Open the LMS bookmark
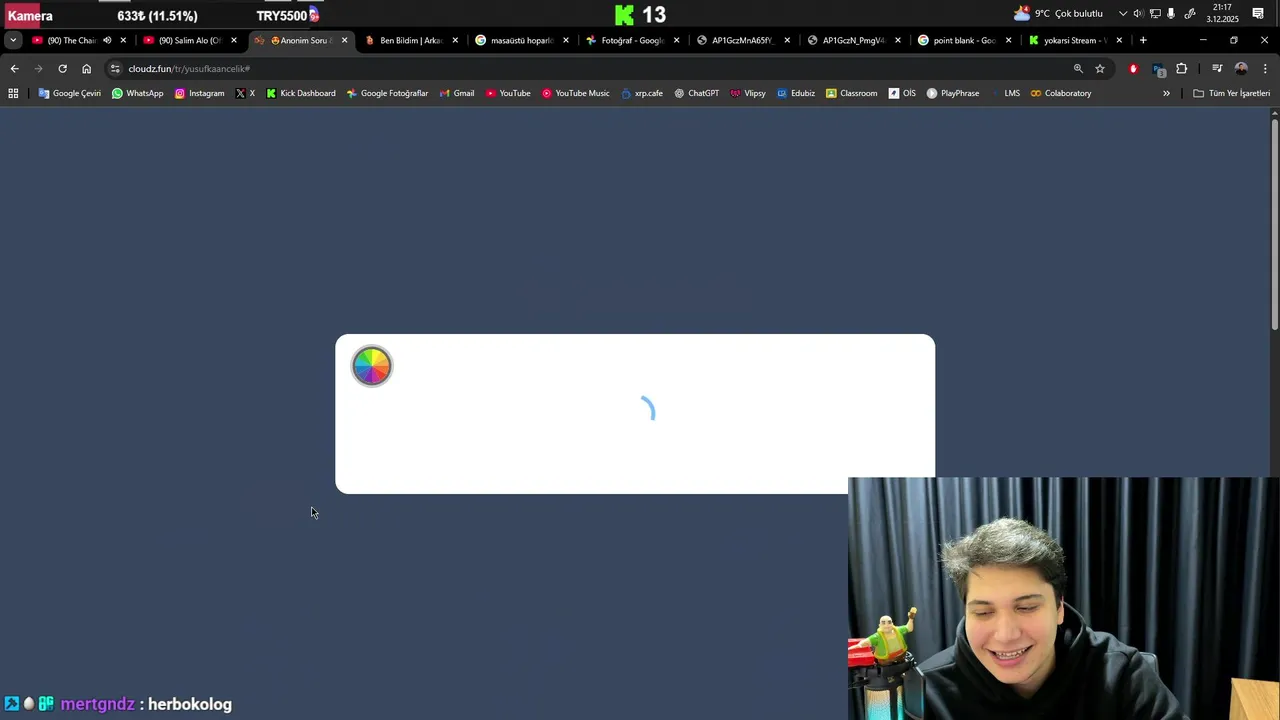 click(1004, 93)
